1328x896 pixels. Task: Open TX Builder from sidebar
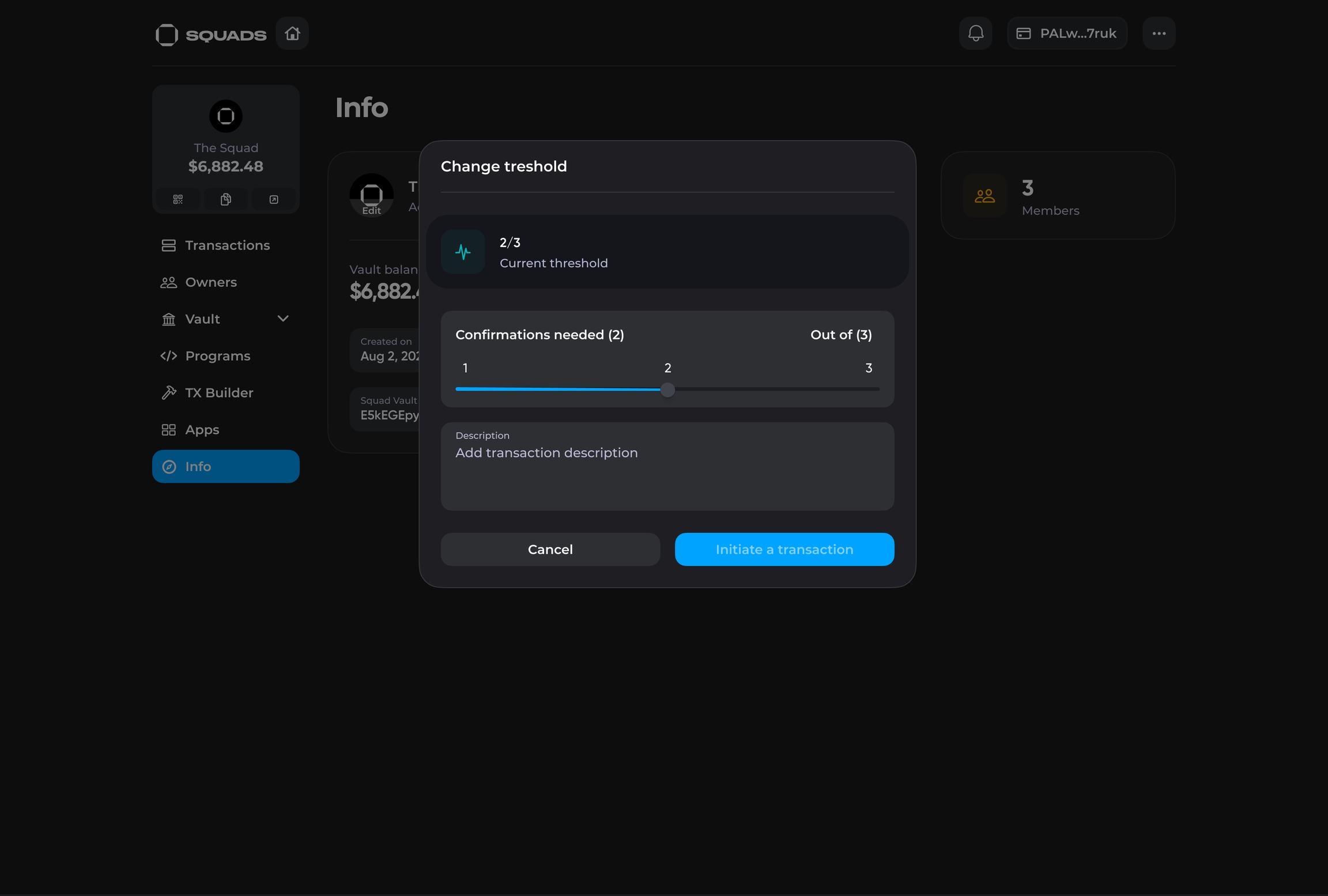[219, 393]
